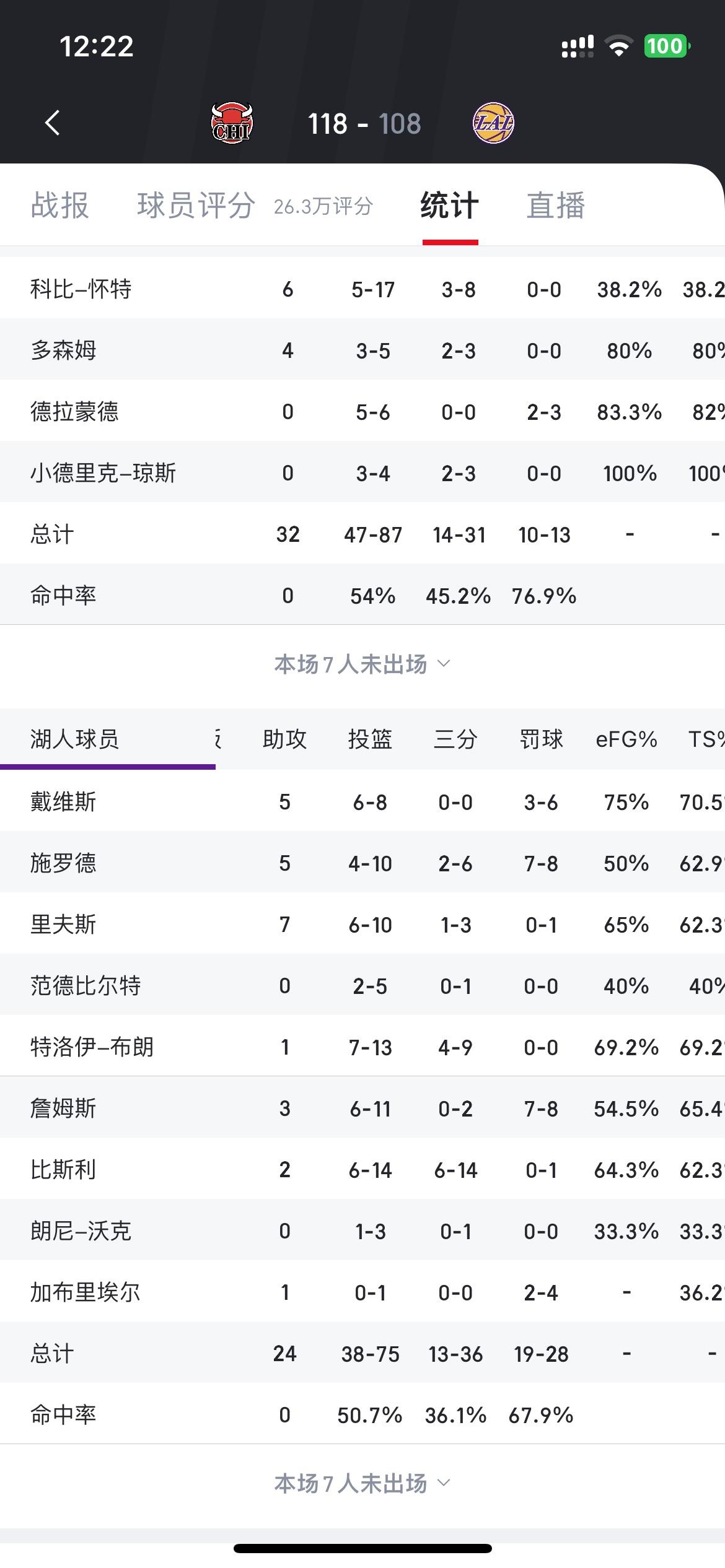Screen dimensions: 725x1568
Task: Tap the battery indicator icon
Action: click(667, 46)
